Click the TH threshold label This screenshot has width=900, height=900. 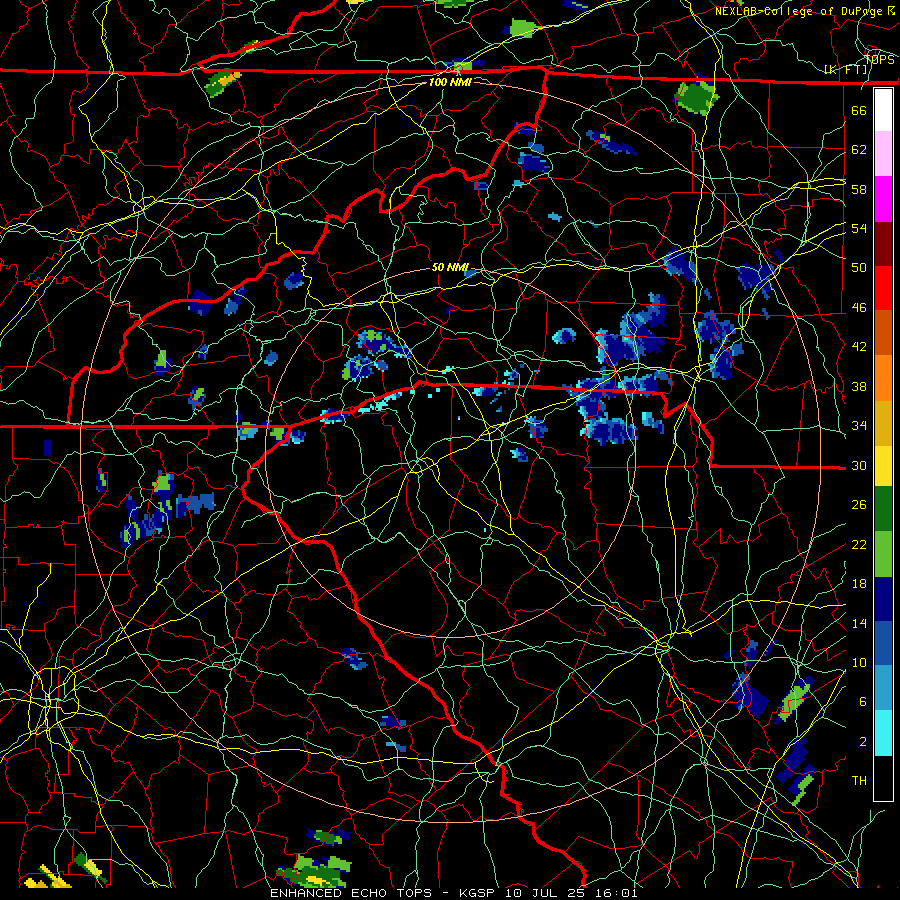pyautogui.click(x=859, y=781)
